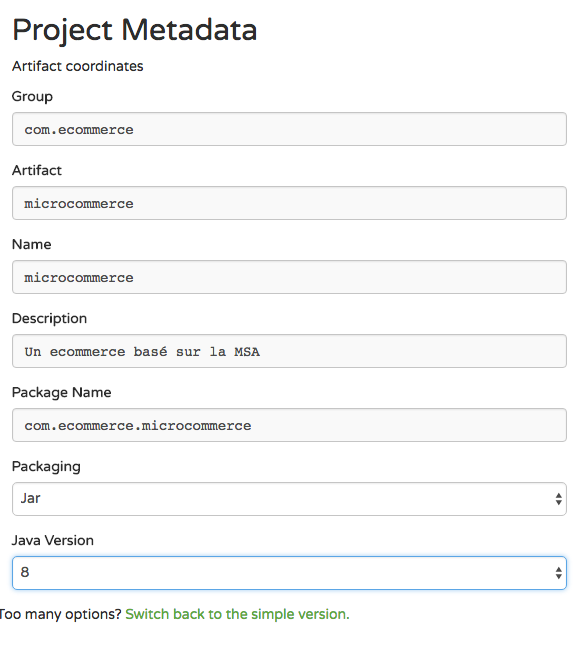
Task: Click the Too many options text
Action: [60, 614]
